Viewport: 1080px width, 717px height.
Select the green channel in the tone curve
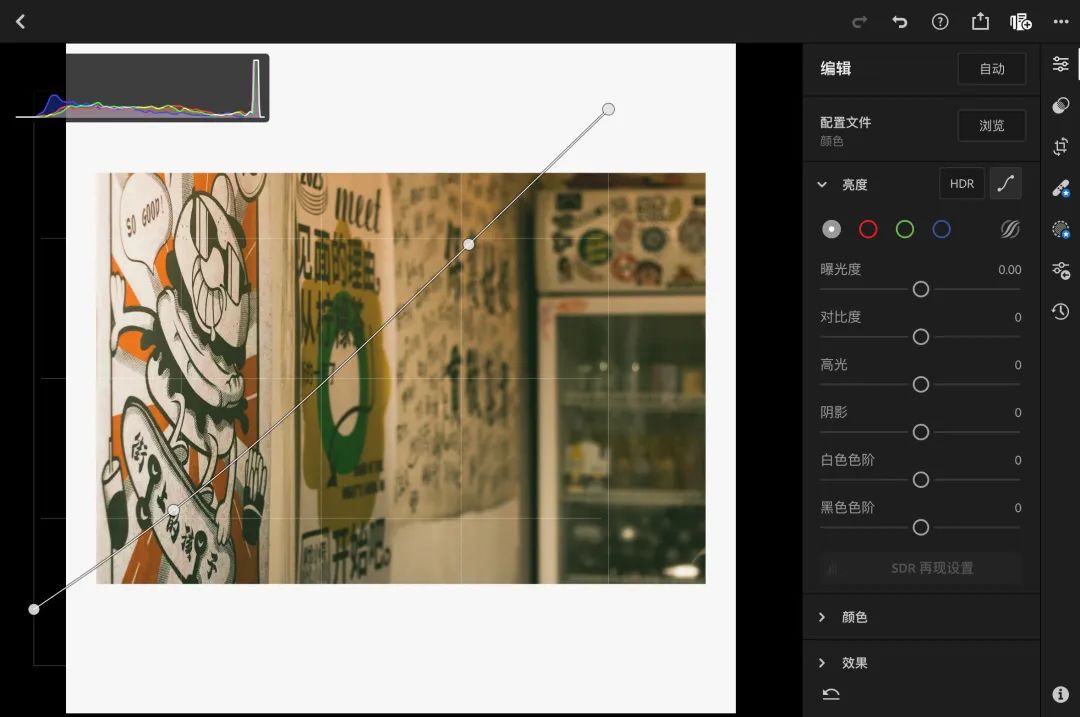click(x=904, y=229)
